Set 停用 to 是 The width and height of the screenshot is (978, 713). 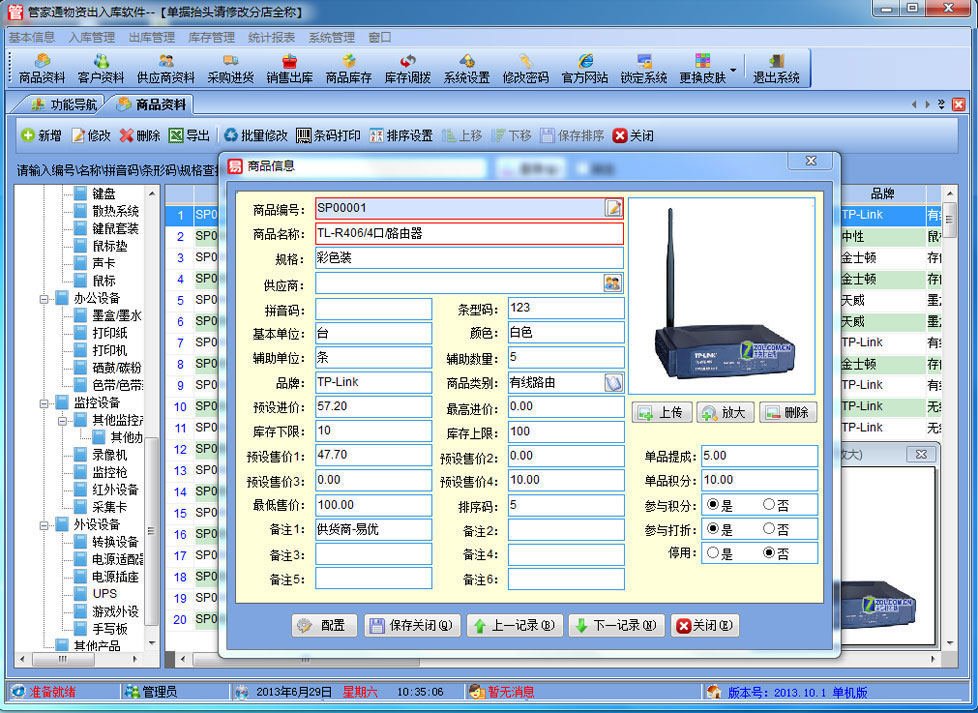click(713, 553)
